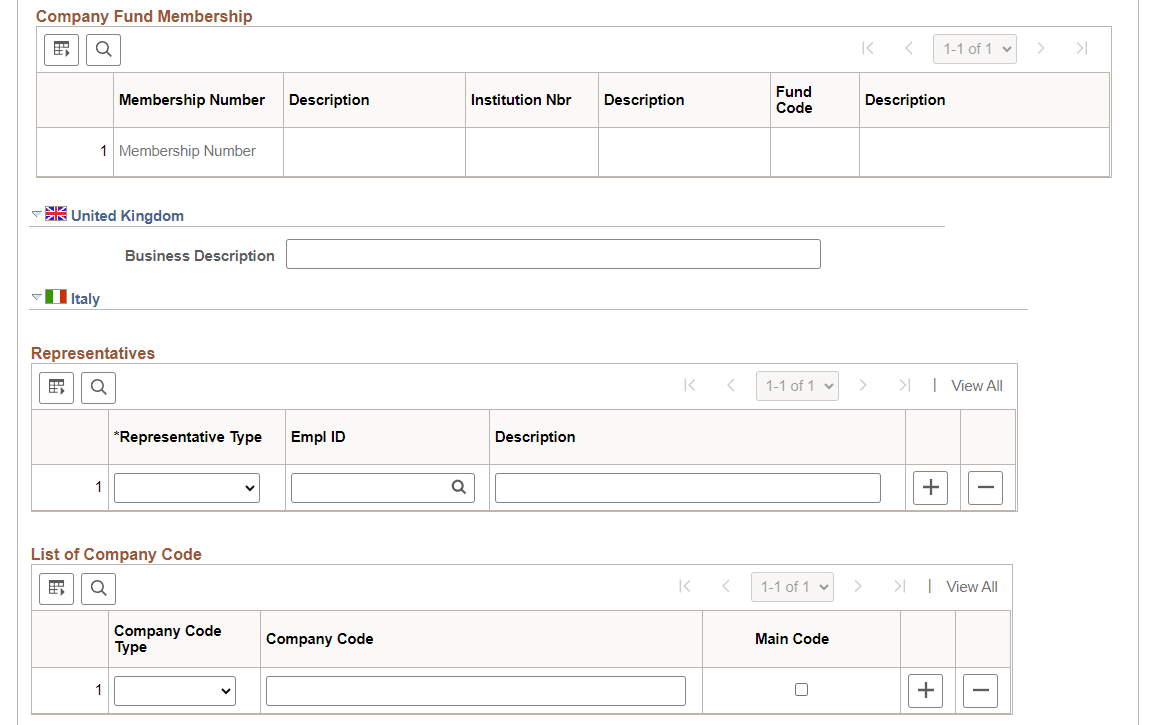Open Find in the Company Fund Membership grid
Viewport: 1159px width, 725px height.
click(x=103, y=49)
